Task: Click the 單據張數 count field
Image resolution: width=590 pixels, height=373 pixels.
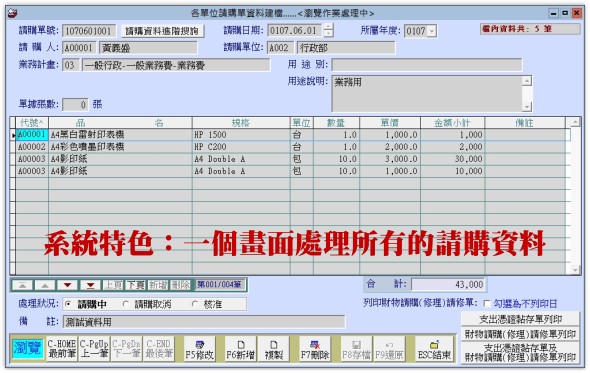Action: coord(75,104)
